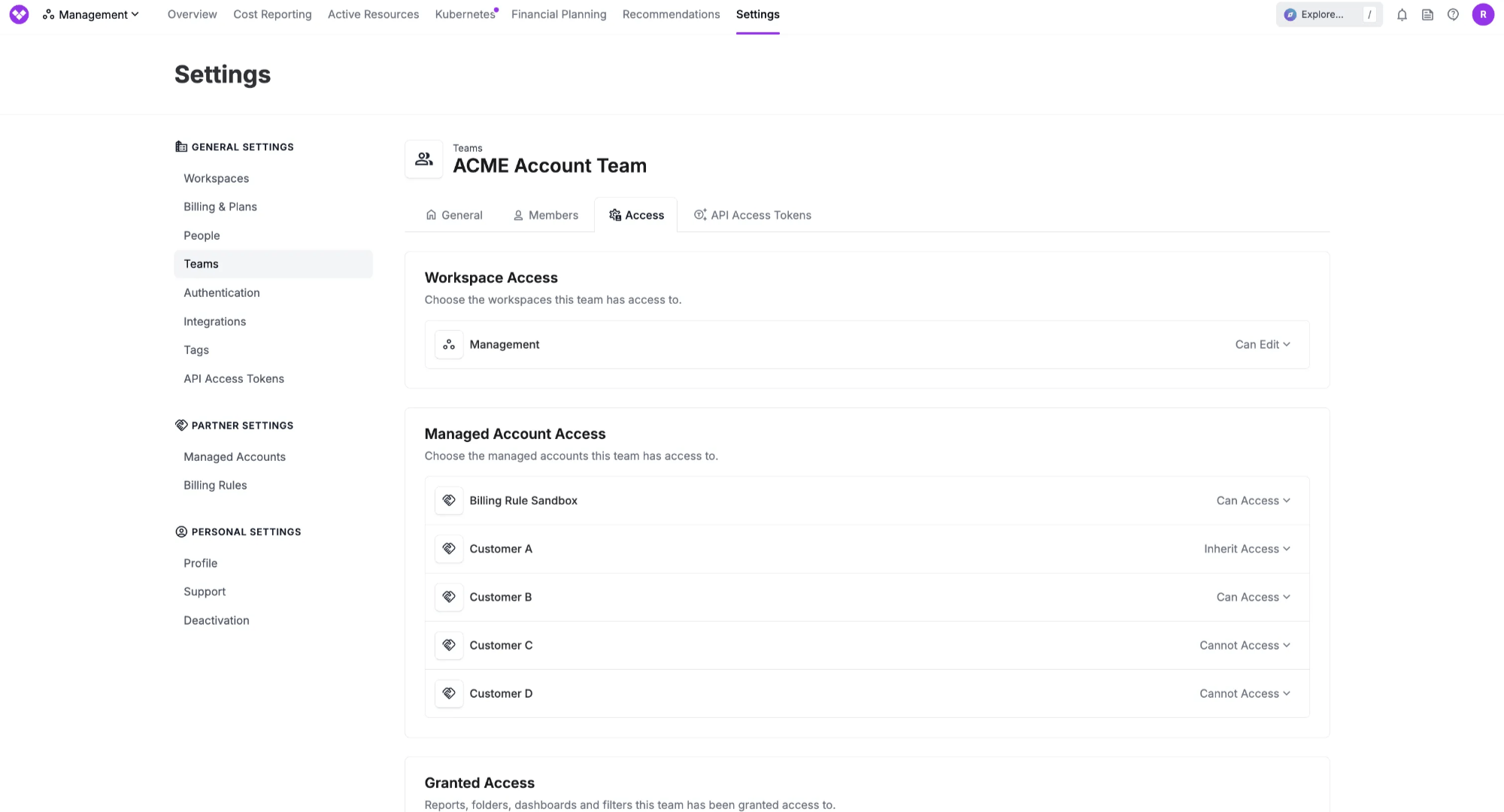Open the API Access Tokens team tab
The height and width of the screenshot is (812, 1504).
point(753,215)
